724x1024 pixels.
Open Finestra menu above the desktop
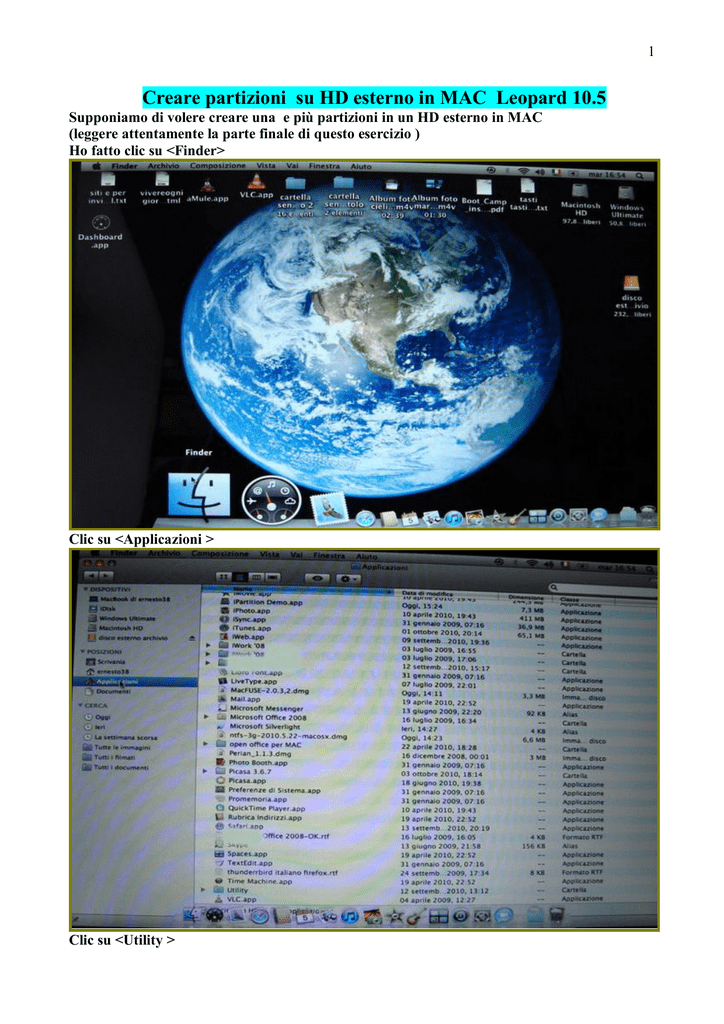[324, 166]
